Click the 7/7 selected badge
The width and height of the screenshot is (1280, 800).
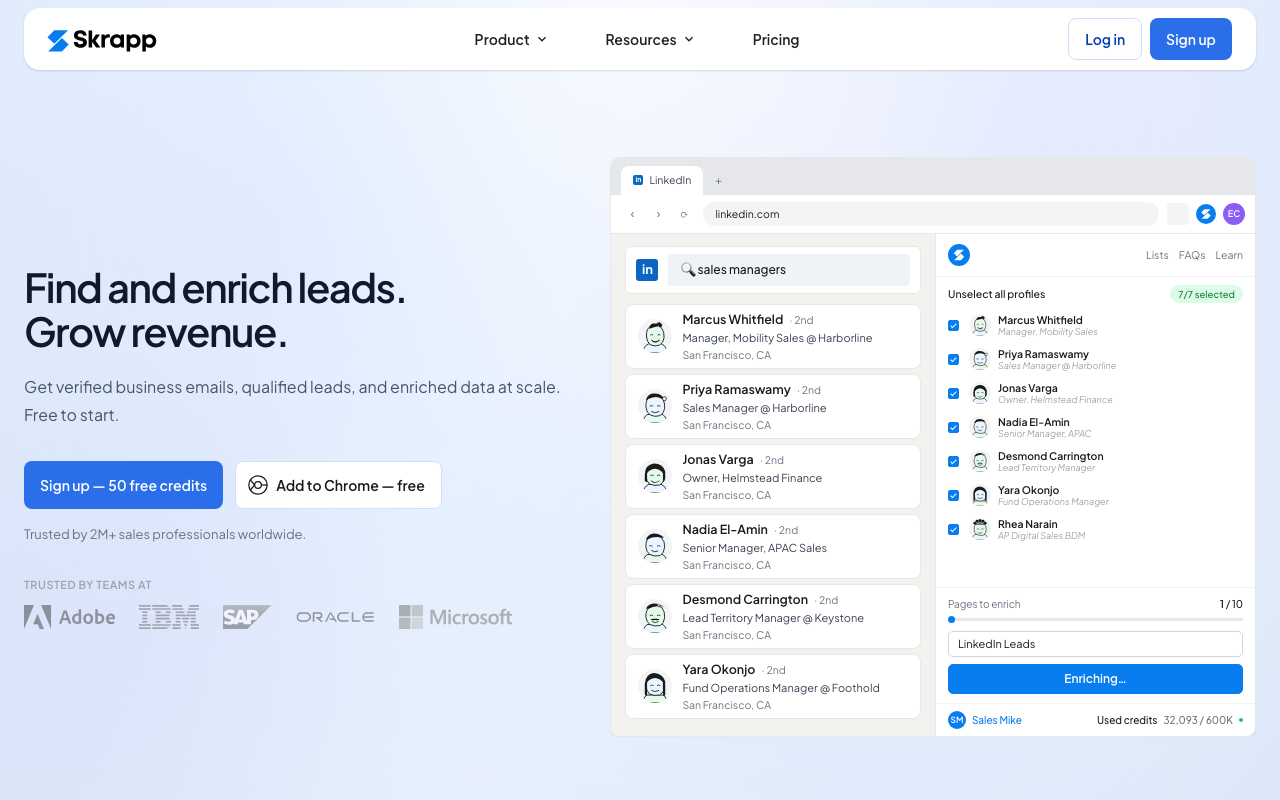point(1206,294)
